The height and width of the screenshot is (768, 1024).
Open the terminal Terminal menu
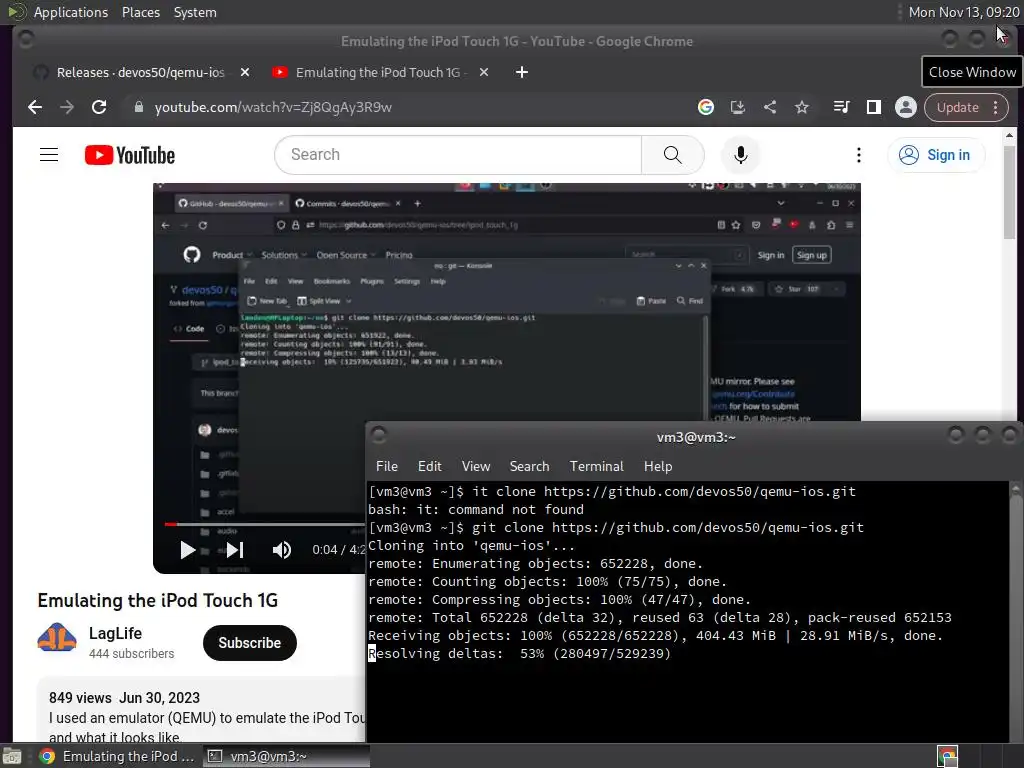click(x=596, y=466)
